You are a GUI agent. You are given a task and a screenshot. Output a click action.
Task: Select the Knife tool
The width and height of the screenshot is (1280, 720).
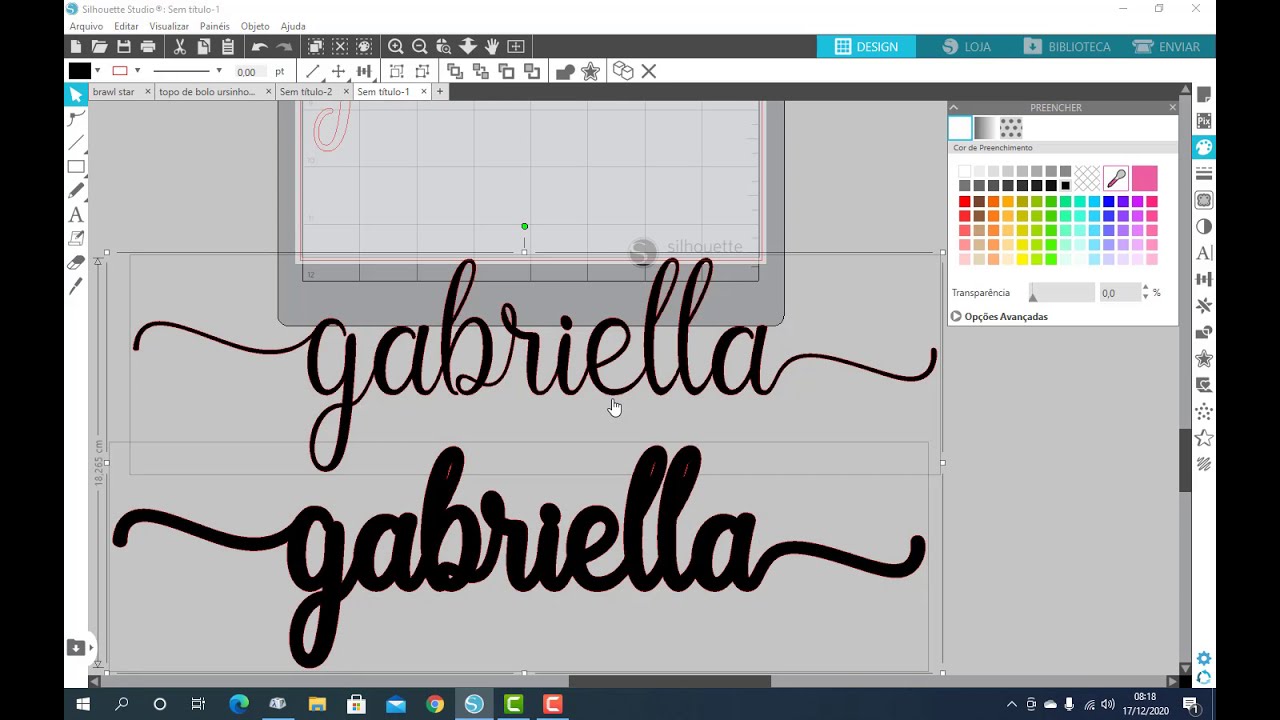click(x=76, y=287)
